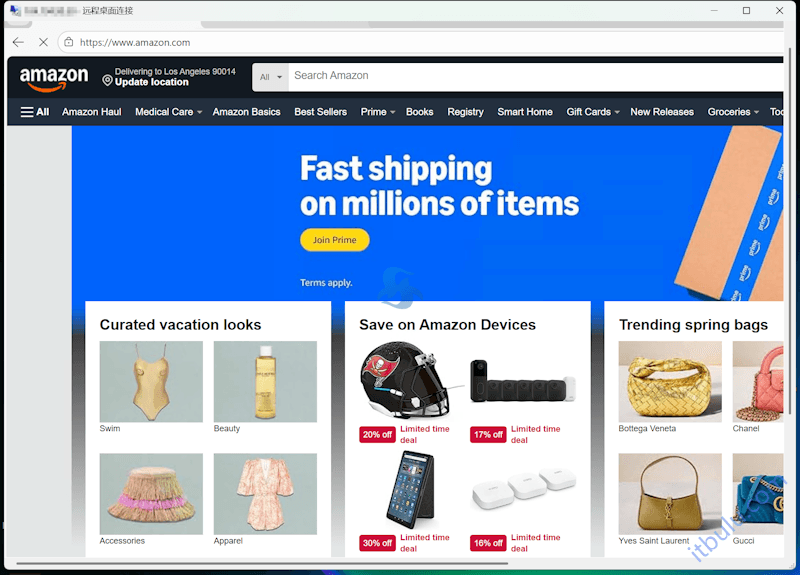The width and height of the screenshot is (800, 575).
Task: Go to New Releases
Action: click(x=662, y=112)
